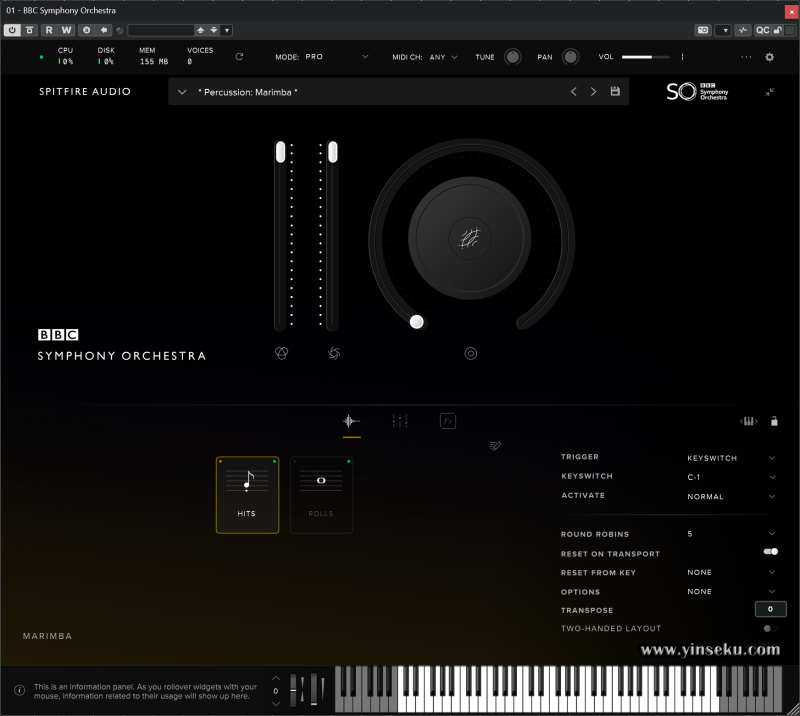Open plugin settings gear icon
Viewport: 800px width, 716px height.
(769, 57)
